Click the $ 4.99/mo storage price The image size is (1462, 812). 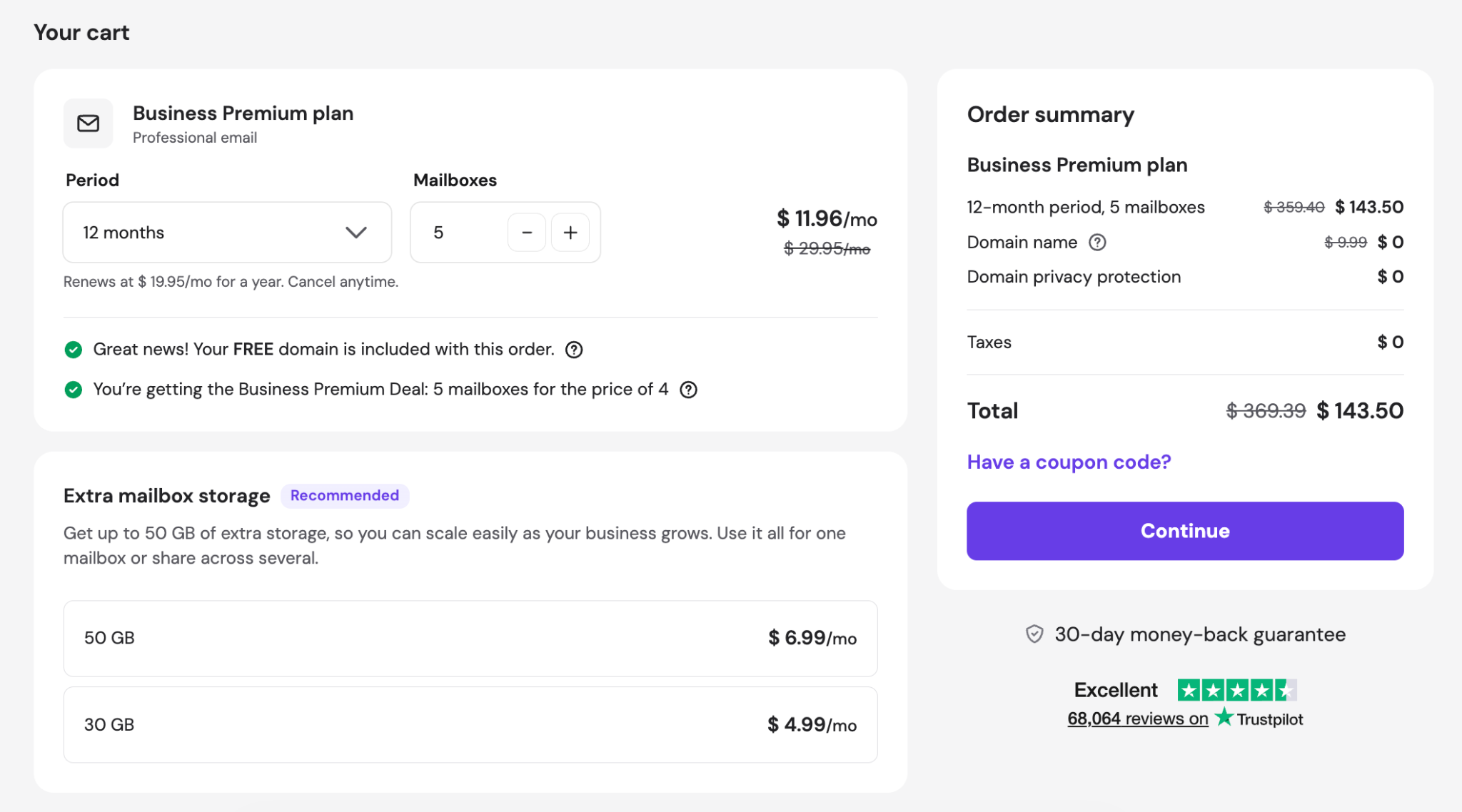(812, 725)
